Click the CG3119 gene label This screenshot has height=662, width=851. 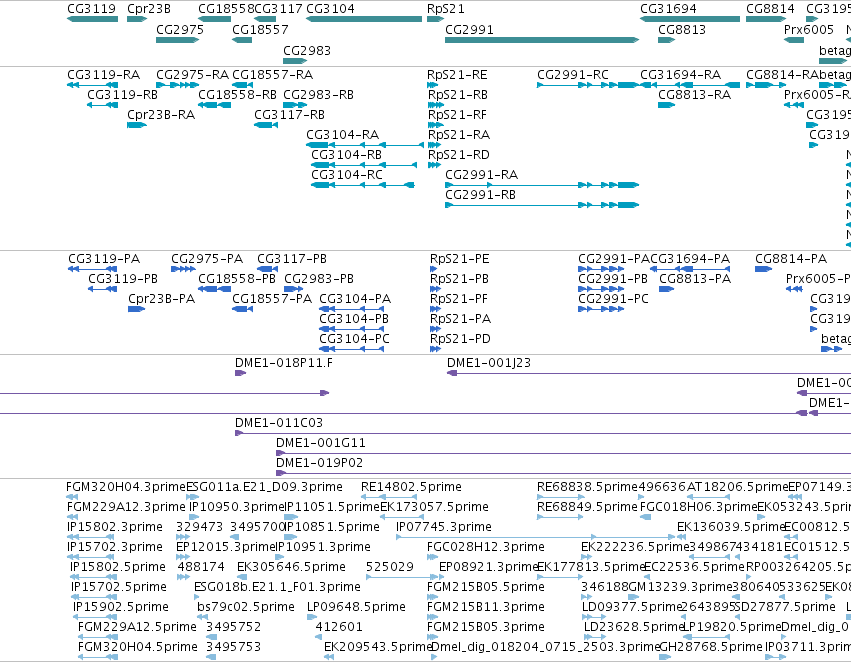[x=91, y=9]
